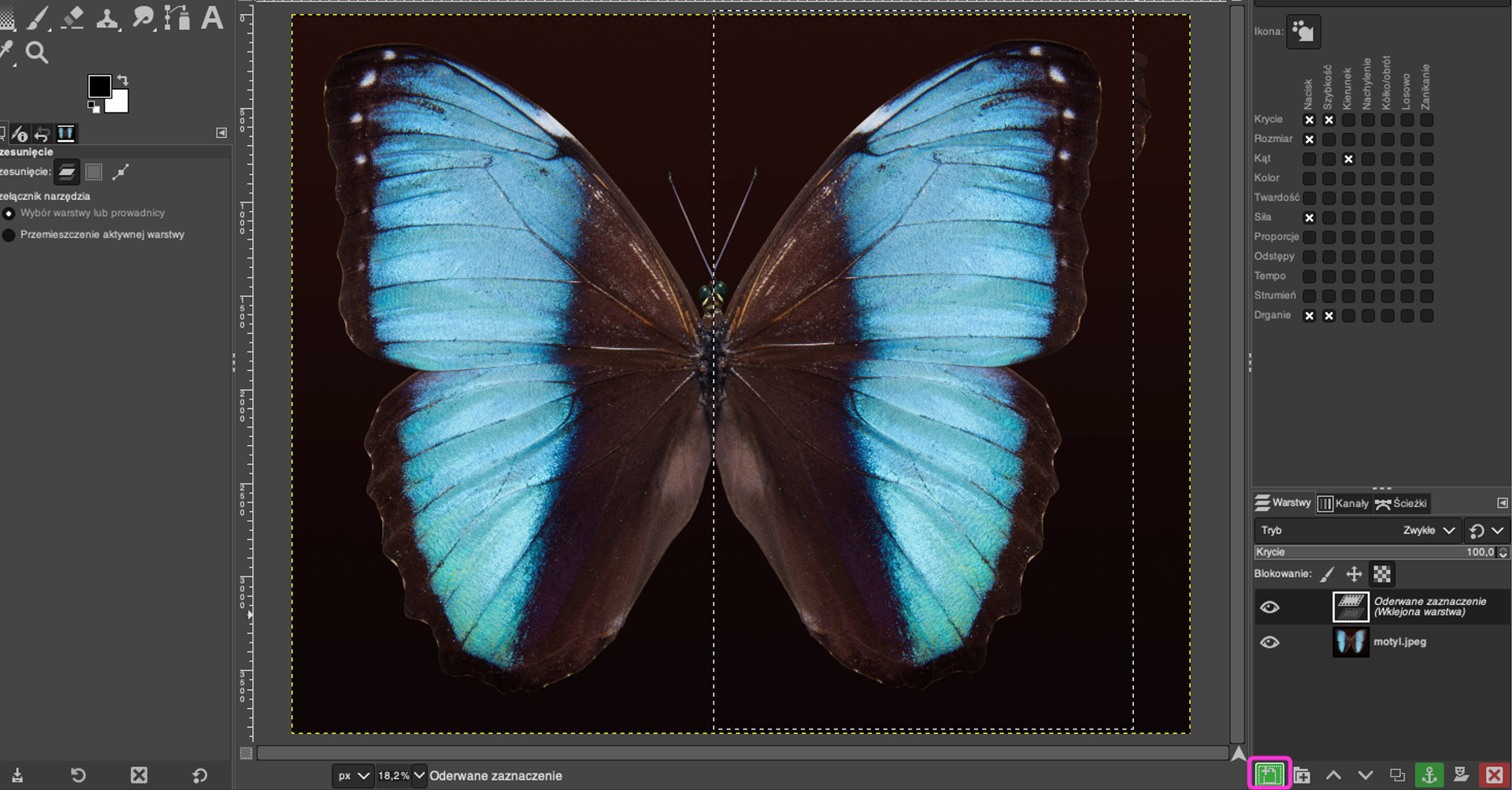
Task: Anchor the floating layer with green anchor
Action: [1429, 775]
